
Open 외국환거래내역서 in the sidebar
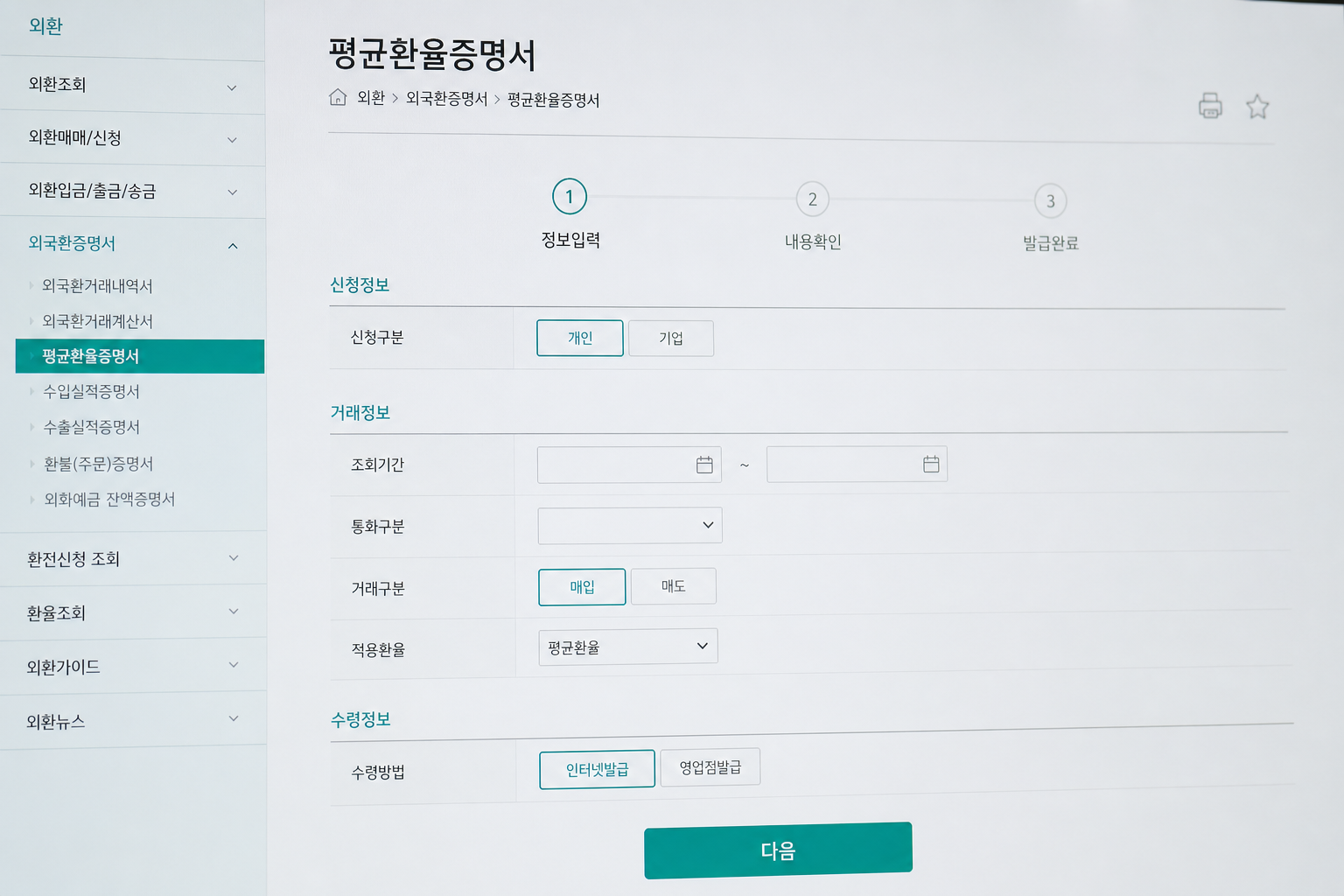tap(97, 286)
